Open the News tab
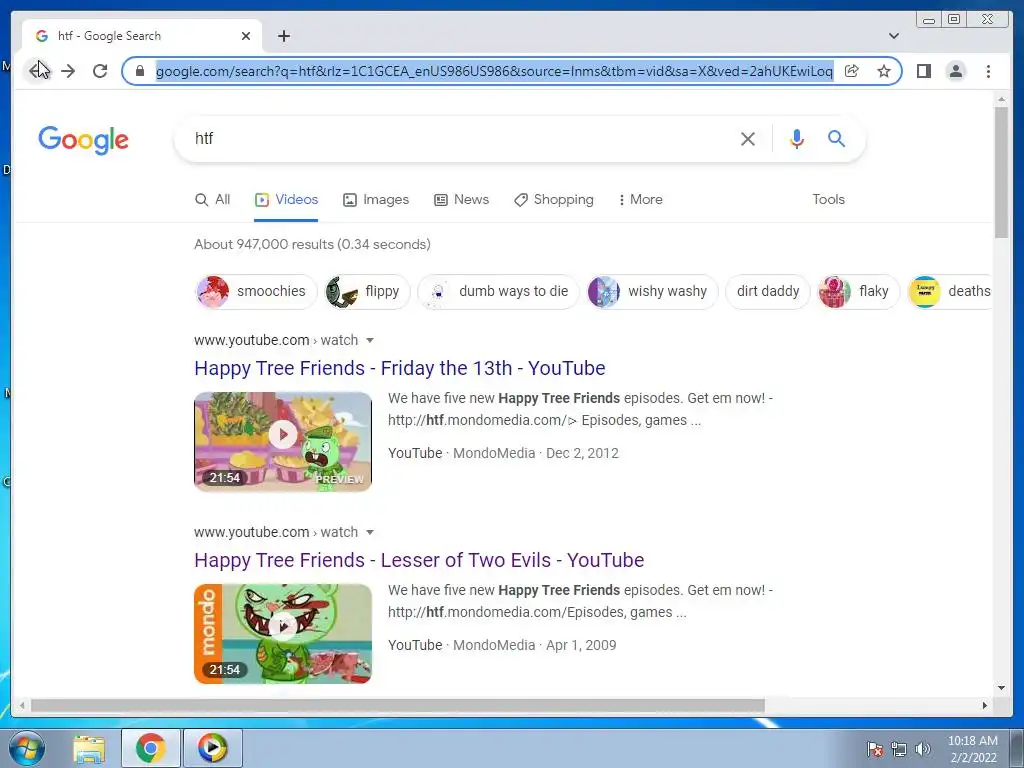This screenshot has width=1024, height=768. [461, 199]
